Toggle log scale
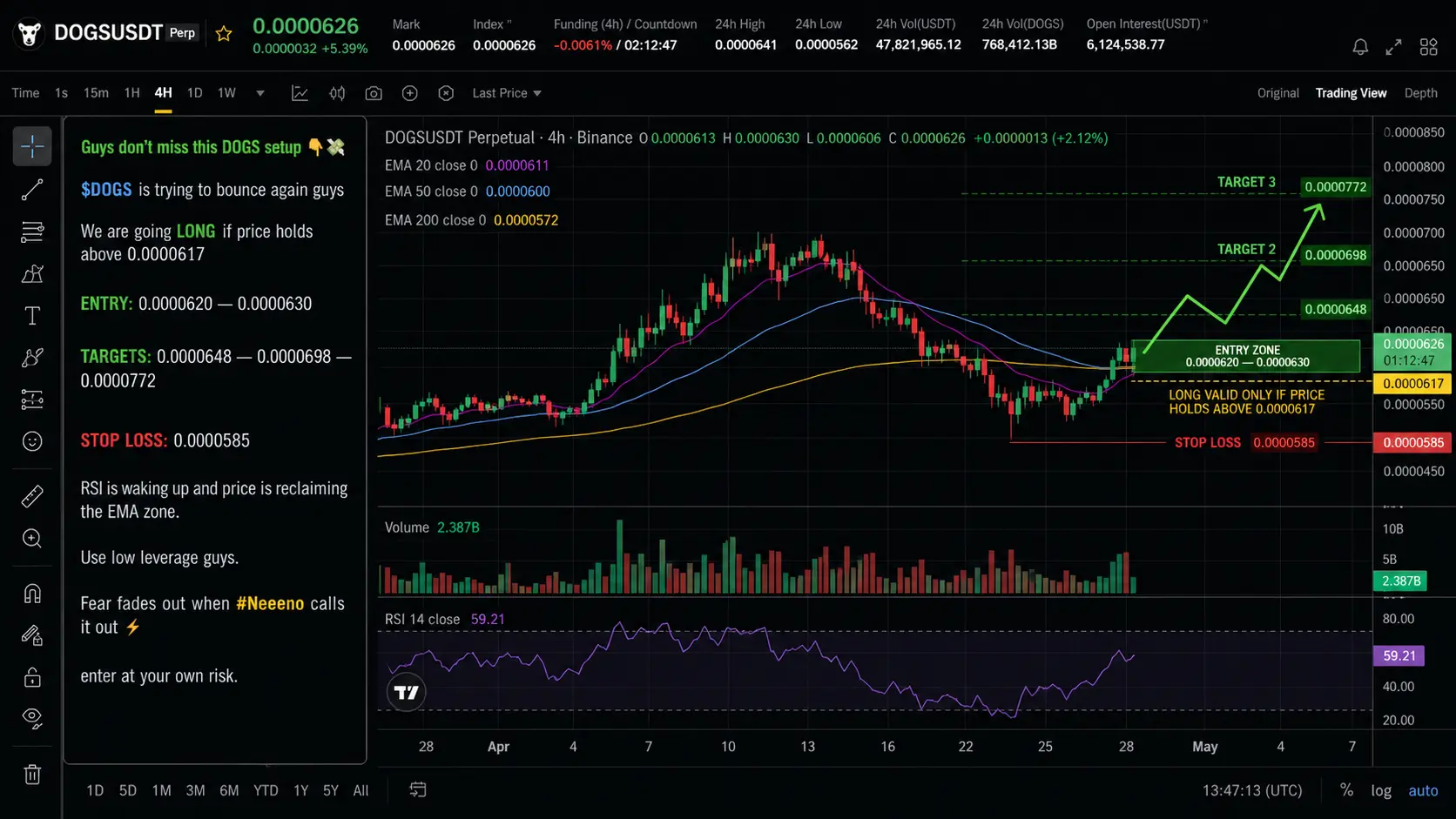 pyautogui.click(x=1381, y=790)
